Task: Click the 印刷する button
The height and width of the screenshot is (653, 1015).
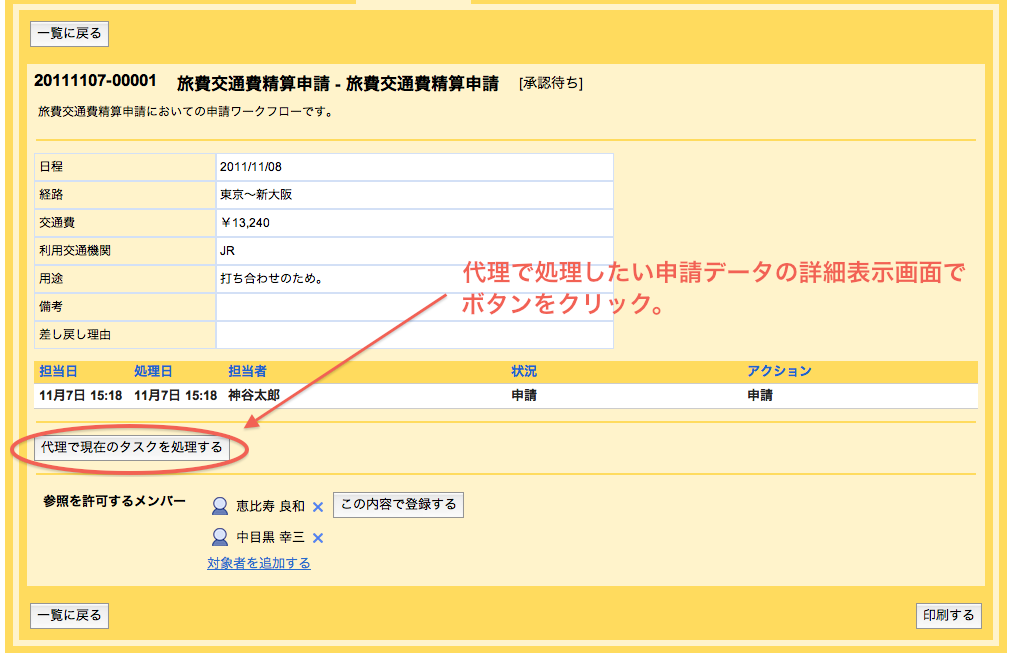Action: pyautogui.click(x=948, y=615)
